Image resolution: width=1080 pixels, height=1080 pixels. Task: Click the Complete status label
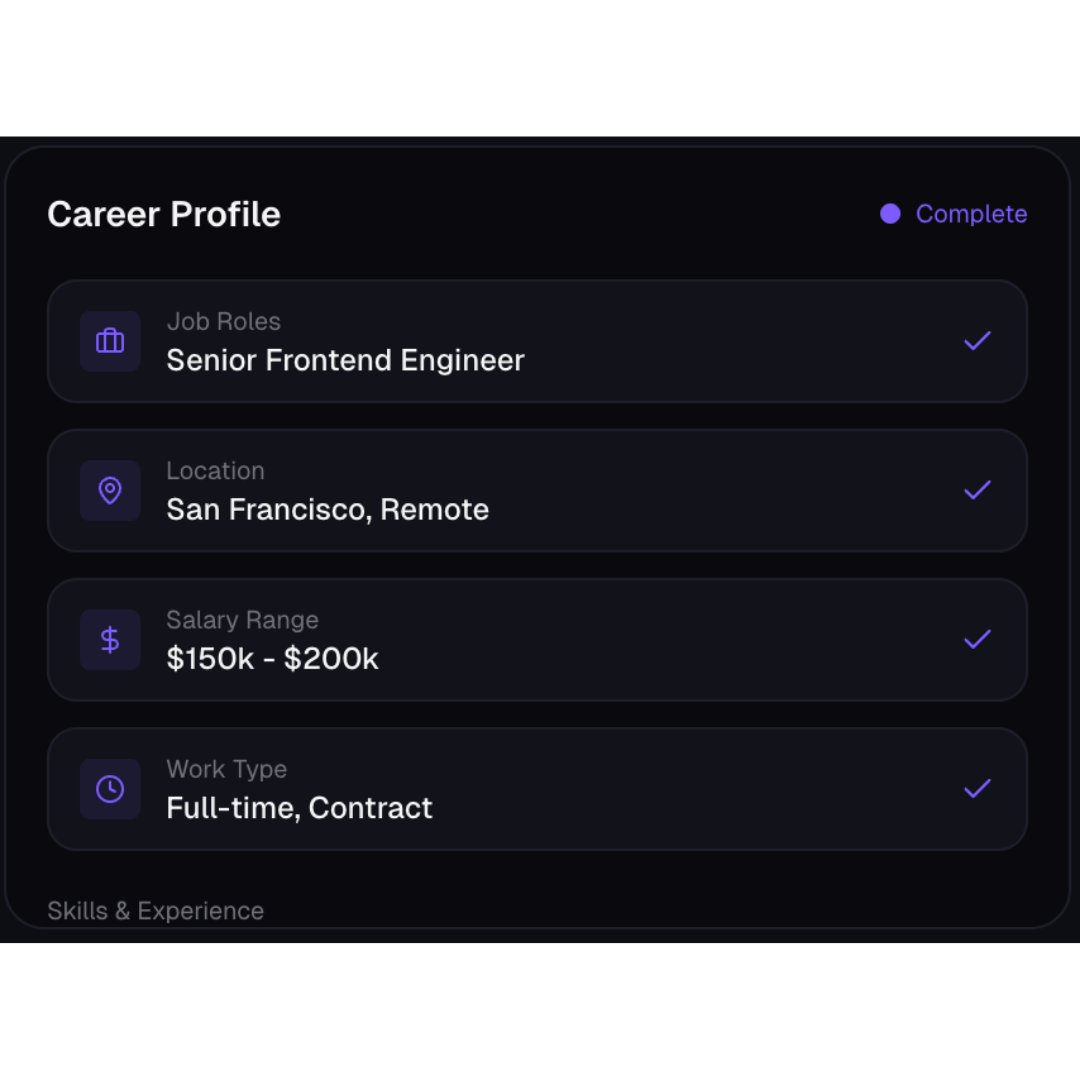[x=971, y=214]
